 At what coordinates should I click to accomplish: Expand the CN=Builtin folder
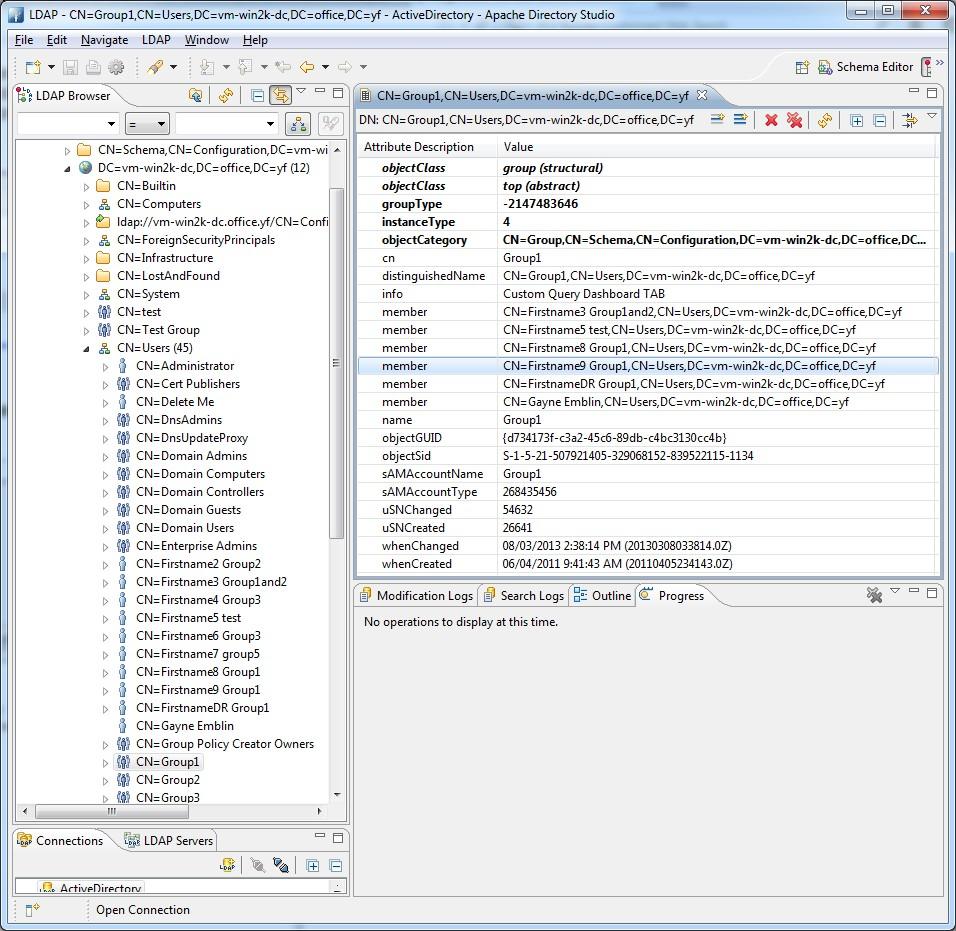(x=86, y=187)
